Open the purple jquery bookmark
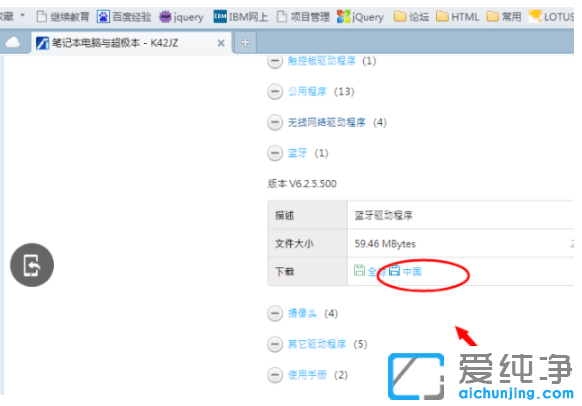The height and width of the screenshot is (406, 582). [181, 17]
